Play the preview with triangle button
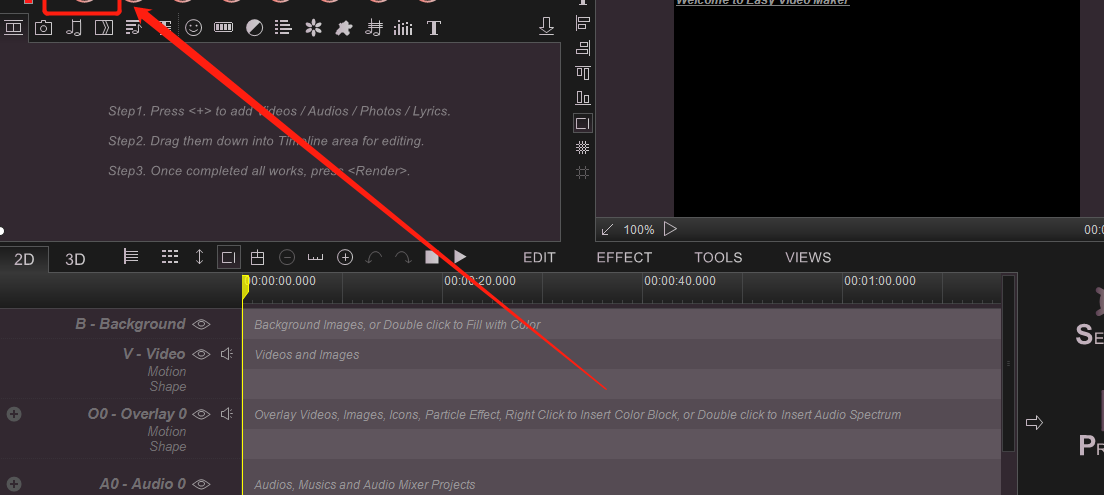 click(670, 229)
